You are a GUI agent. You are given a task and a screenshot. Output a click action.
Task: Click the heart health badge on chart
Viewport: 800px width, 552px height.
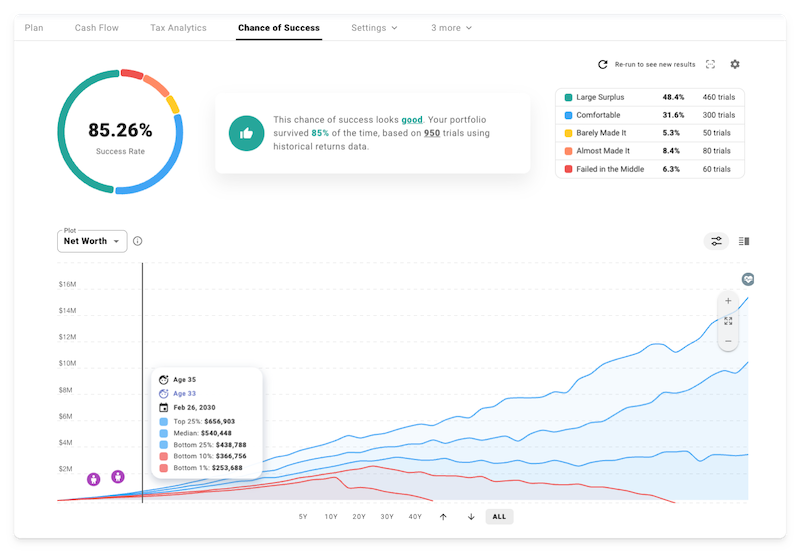pyautogui.click(x=747, y=279)
